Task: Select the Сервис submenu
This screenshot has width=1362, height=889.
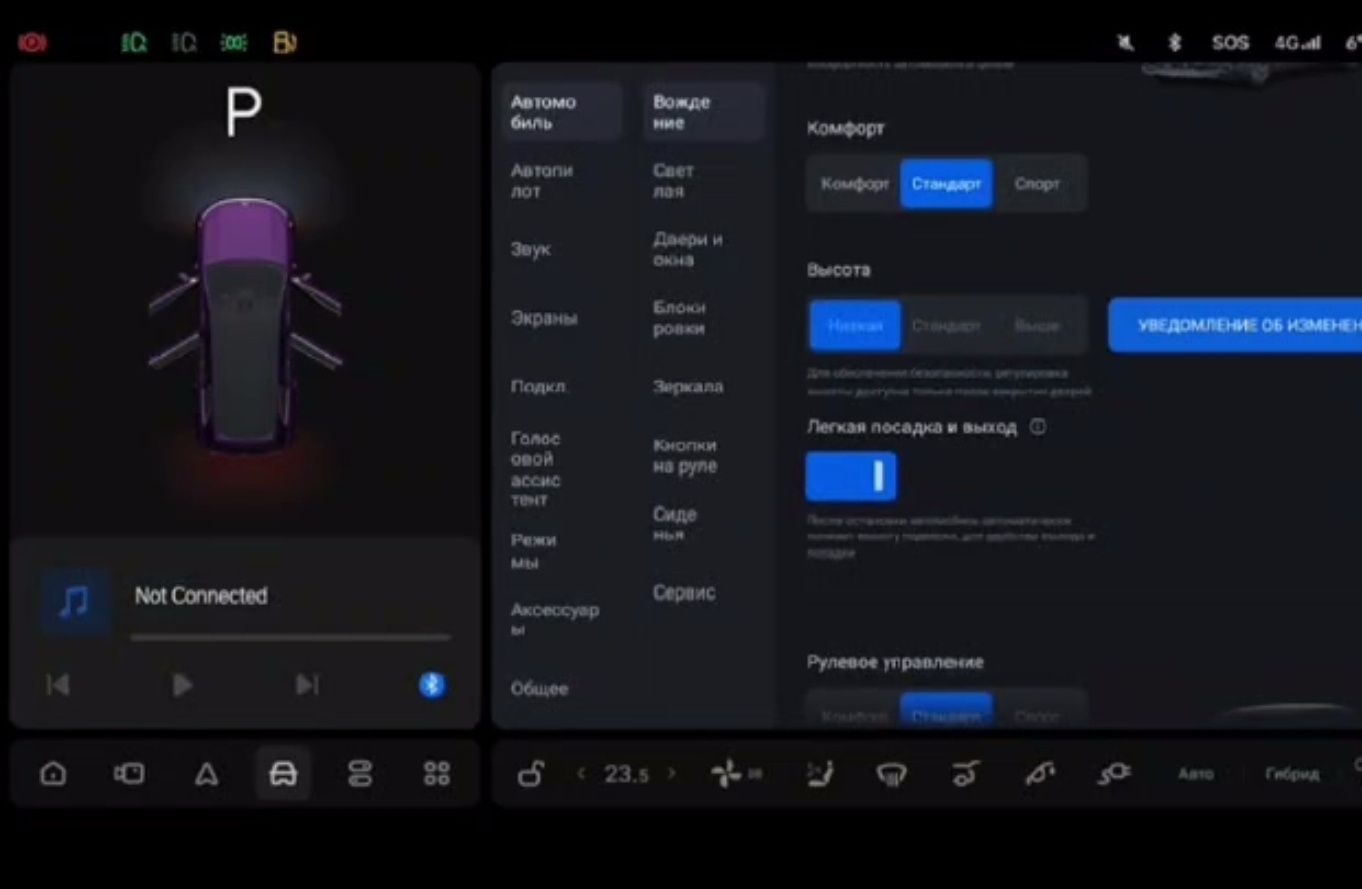Action: point(684,592)
